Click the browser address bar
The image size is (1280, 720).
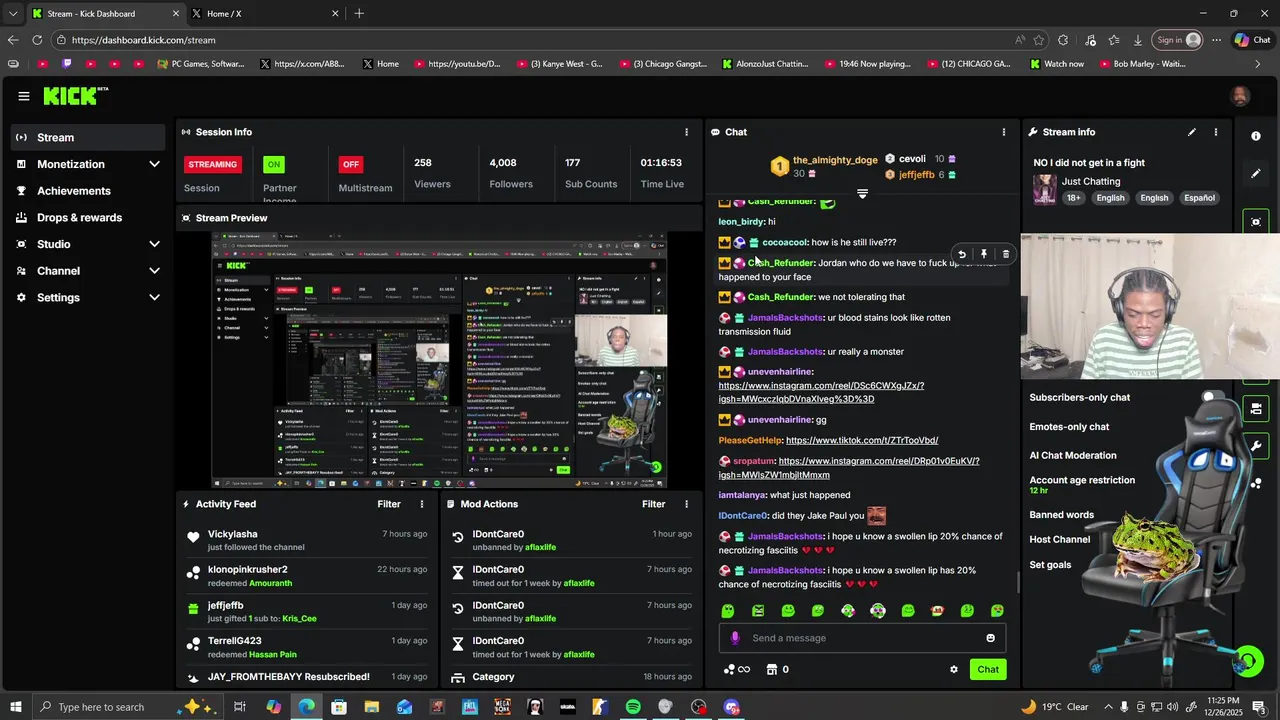pos(540,40)
